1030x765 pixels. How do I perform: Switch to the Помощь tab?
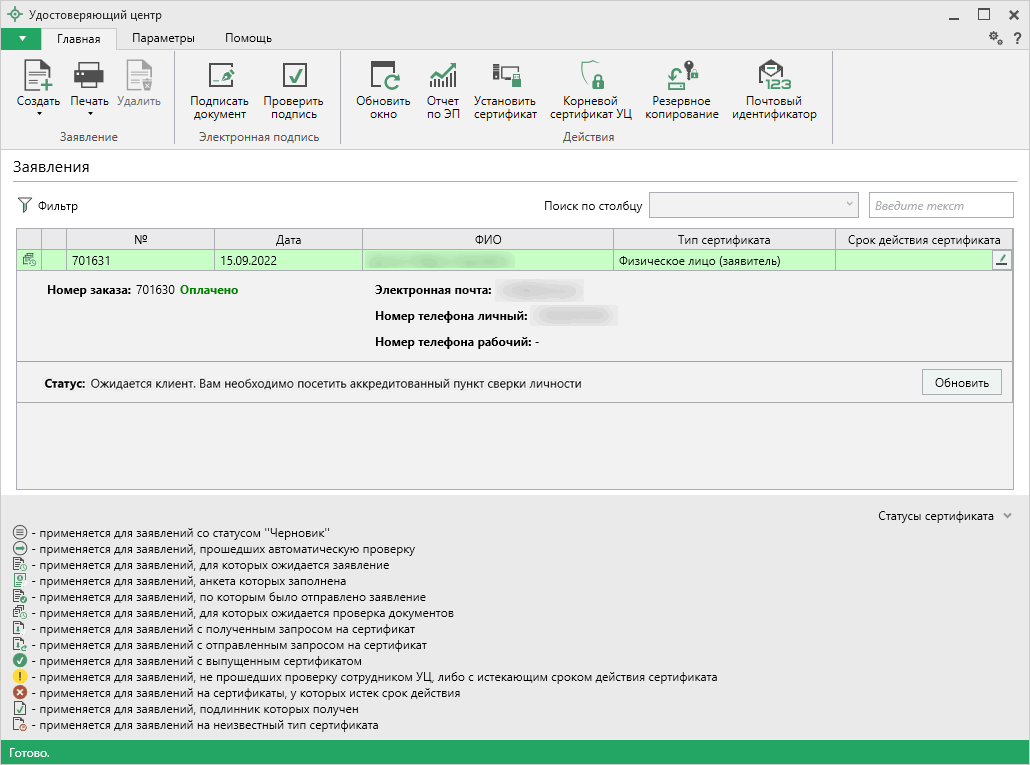pos(248,38)
